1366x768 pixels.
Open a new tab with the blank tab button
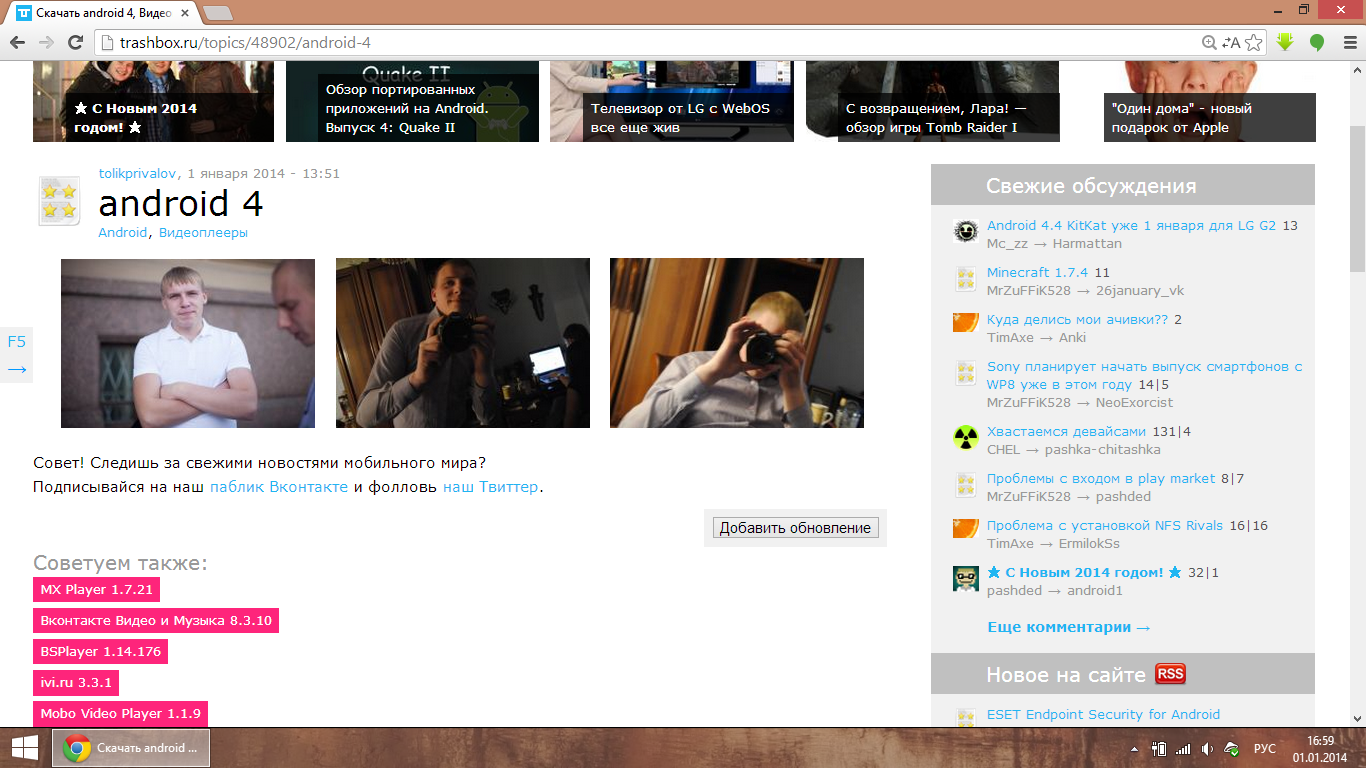[x=218, y=13]
